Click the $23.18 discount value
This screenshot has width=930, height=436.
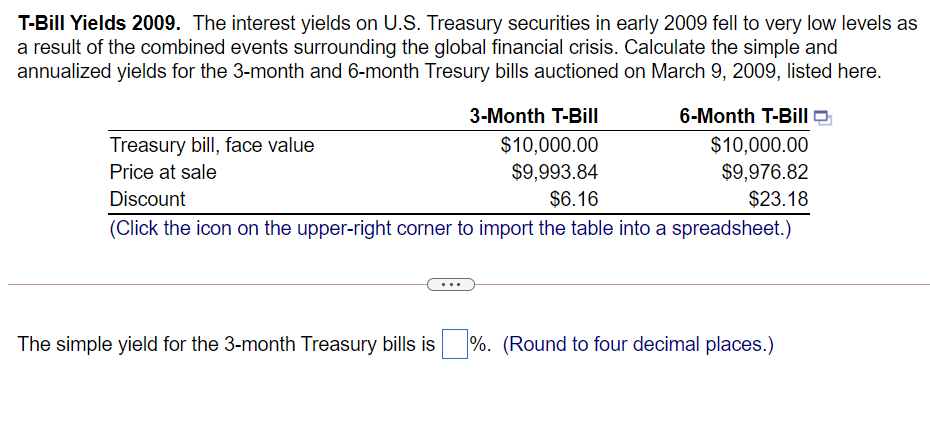[x=778, y=199]
